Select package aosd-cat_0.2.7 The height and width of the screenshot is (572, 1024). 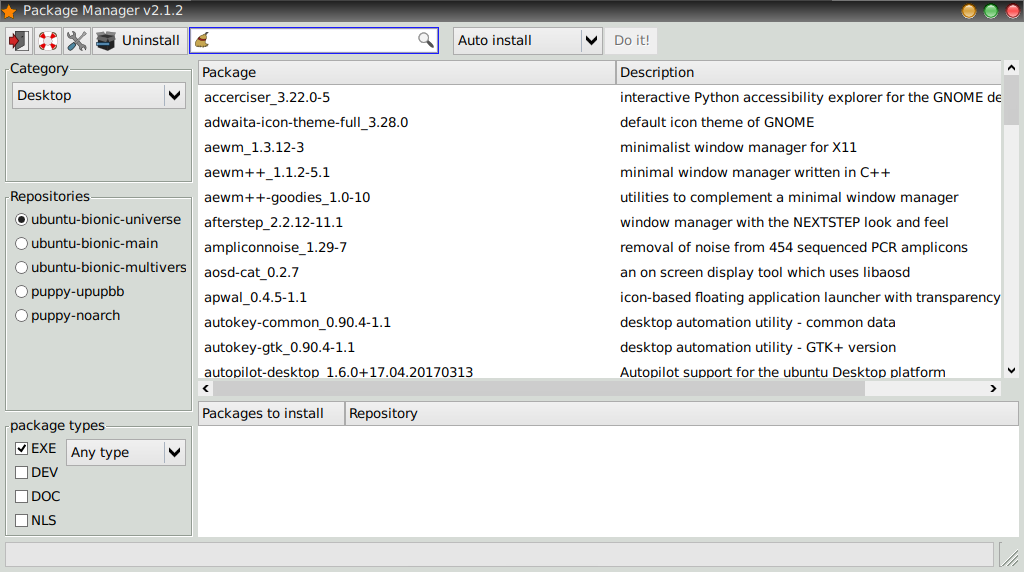[x=251, y=272]
